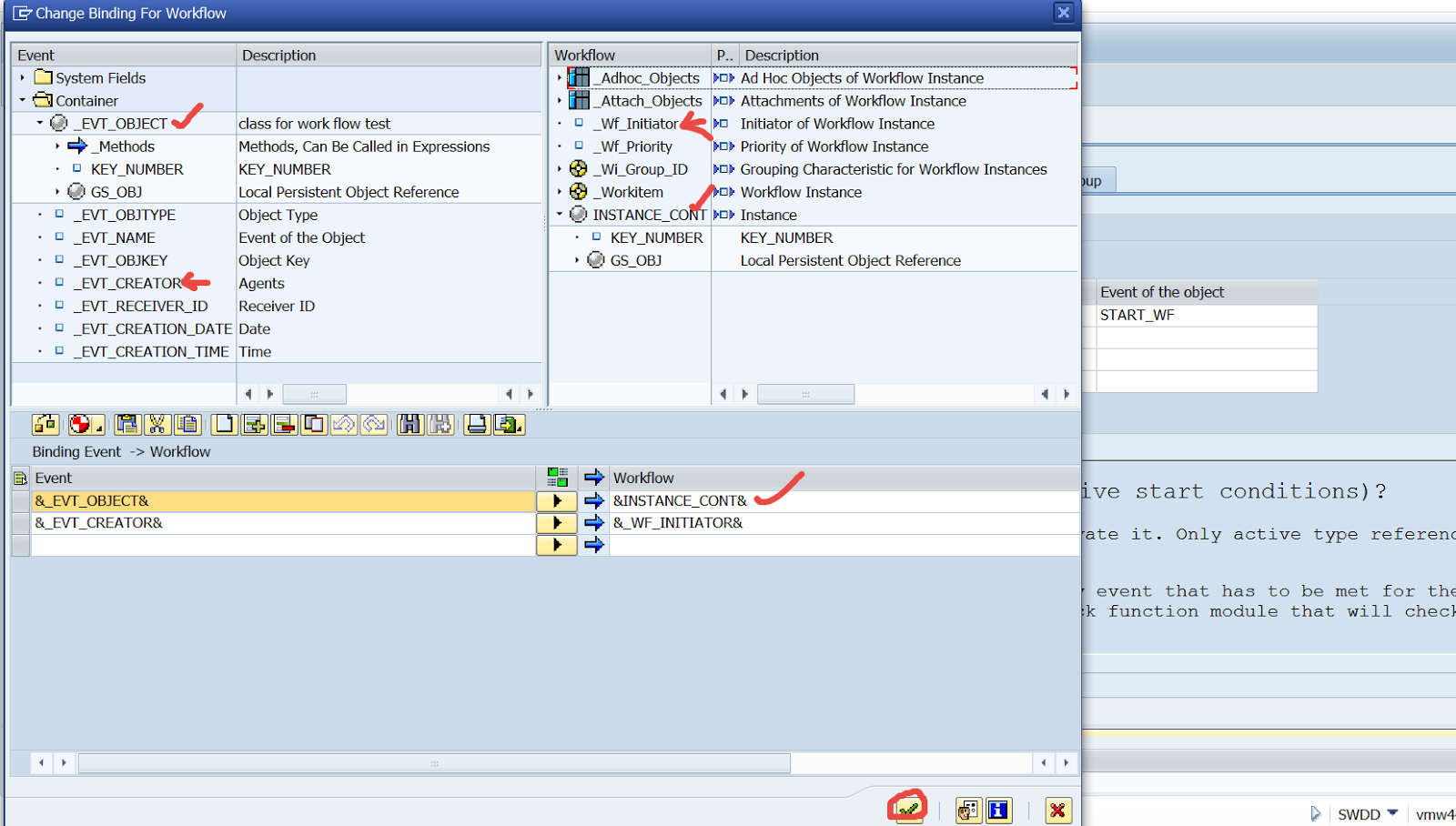Execute the &_EVT_OBJECT& binding row arrow
This screenshot has width=1456, height=826.
tap(556, 500)
